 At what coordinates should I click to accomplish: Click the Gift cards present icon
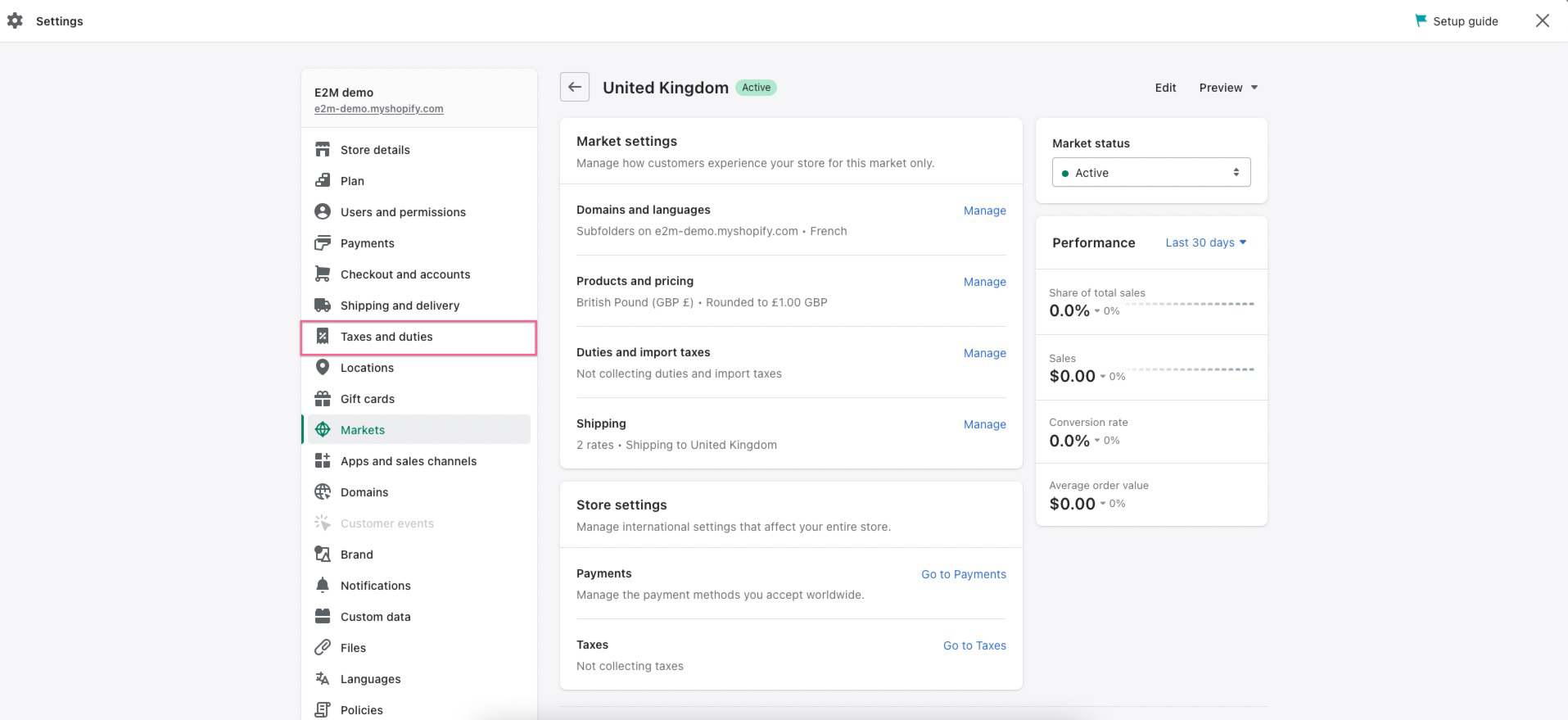pyautogui.click(x=323, y=399)
